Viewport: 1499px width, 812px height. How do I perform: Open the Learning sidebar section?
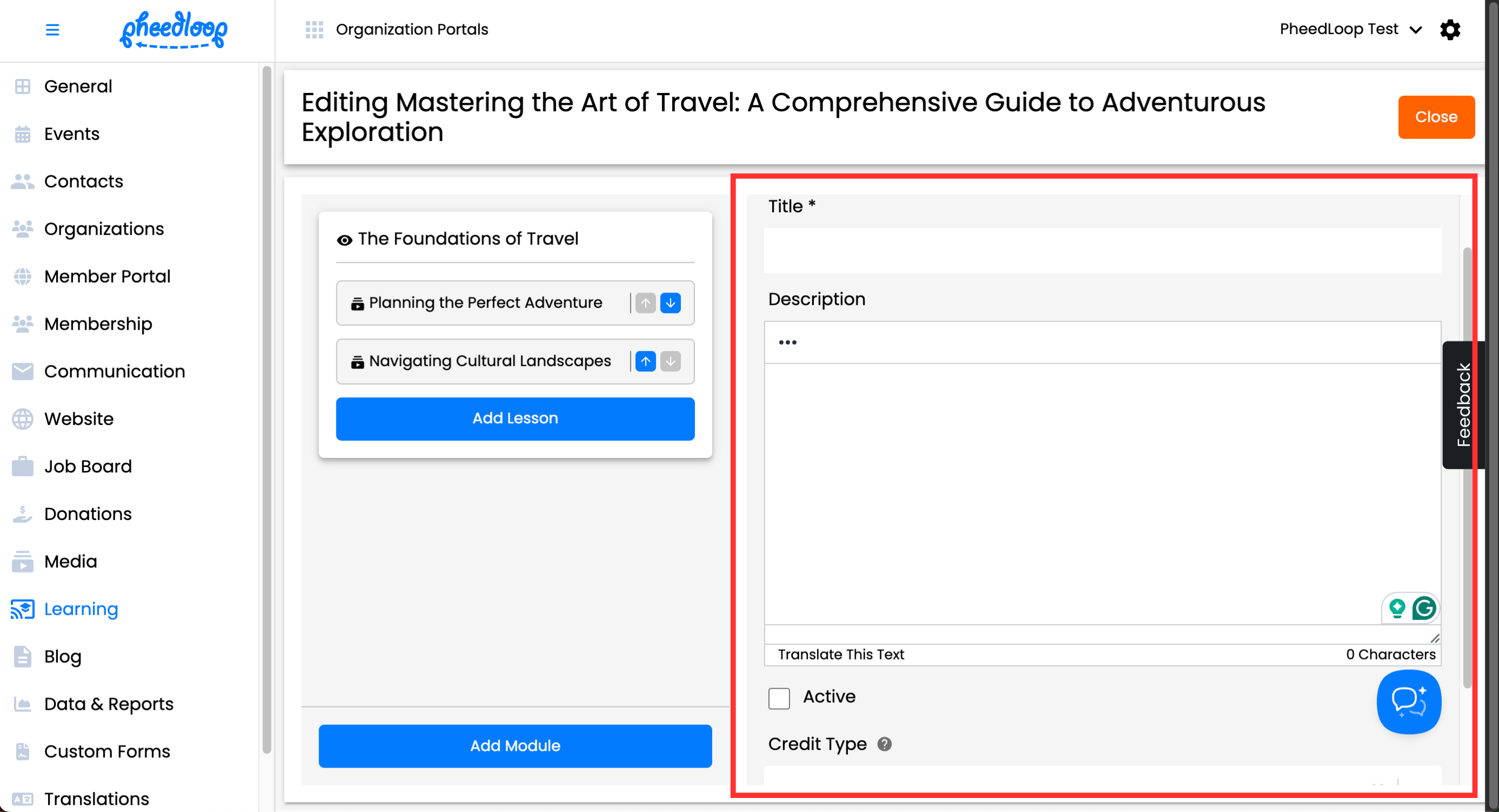(81, 608)
